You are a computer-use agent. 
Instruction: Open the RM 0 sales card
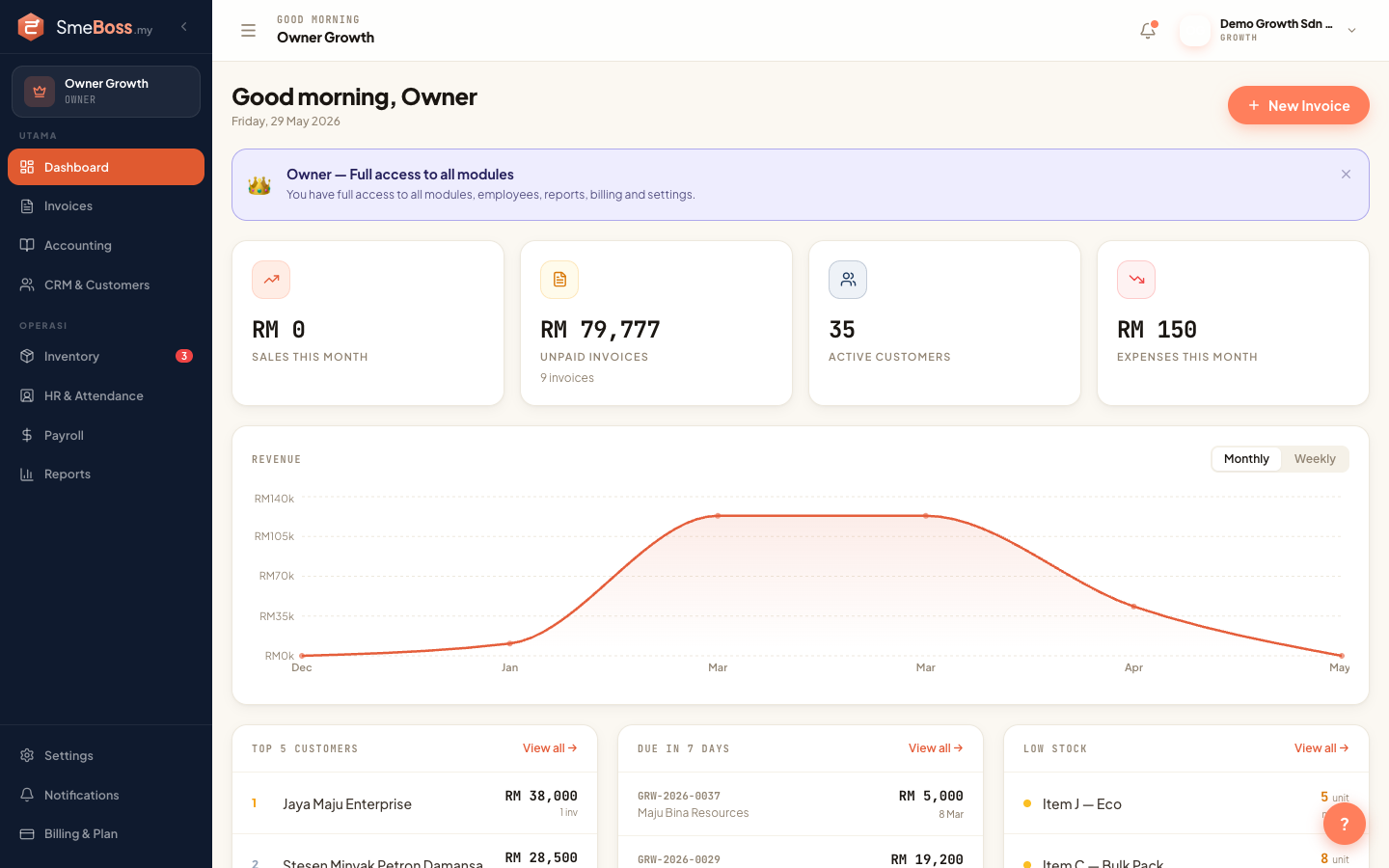pos(368,323)
